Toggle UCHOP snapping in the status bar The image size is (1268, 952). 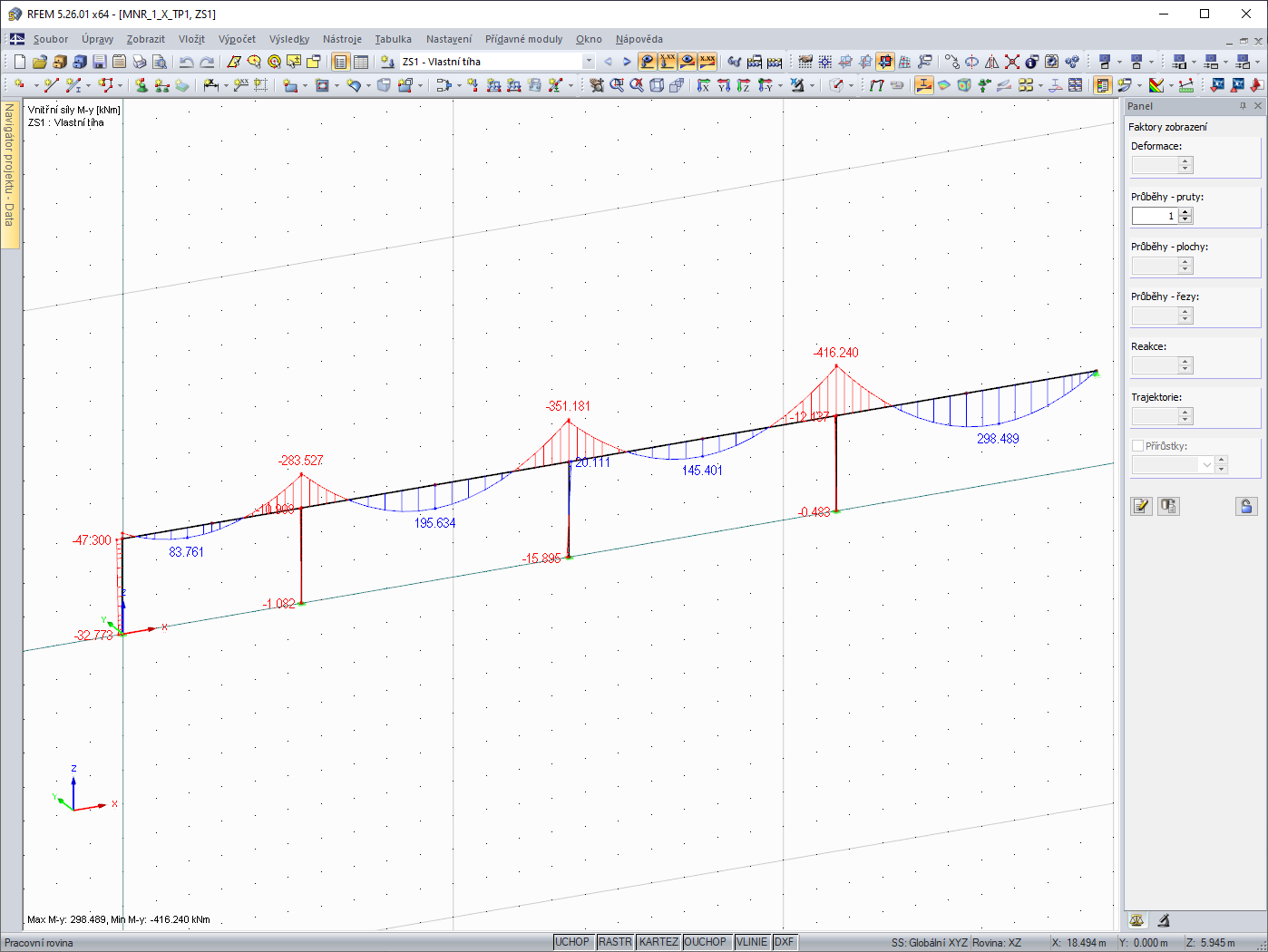(x=573, y=941)
